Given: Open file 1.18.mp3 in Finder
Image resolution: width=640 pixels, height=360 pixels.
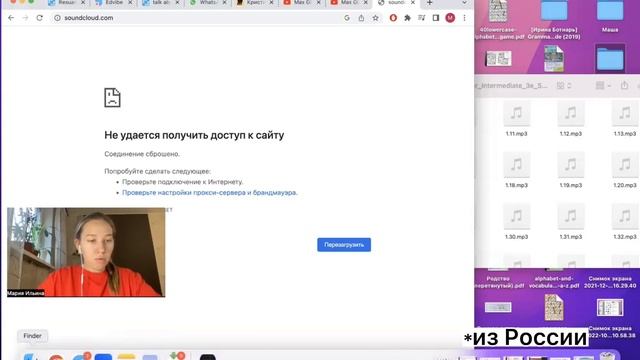Looking at the screenshot, I should point(516,170).
